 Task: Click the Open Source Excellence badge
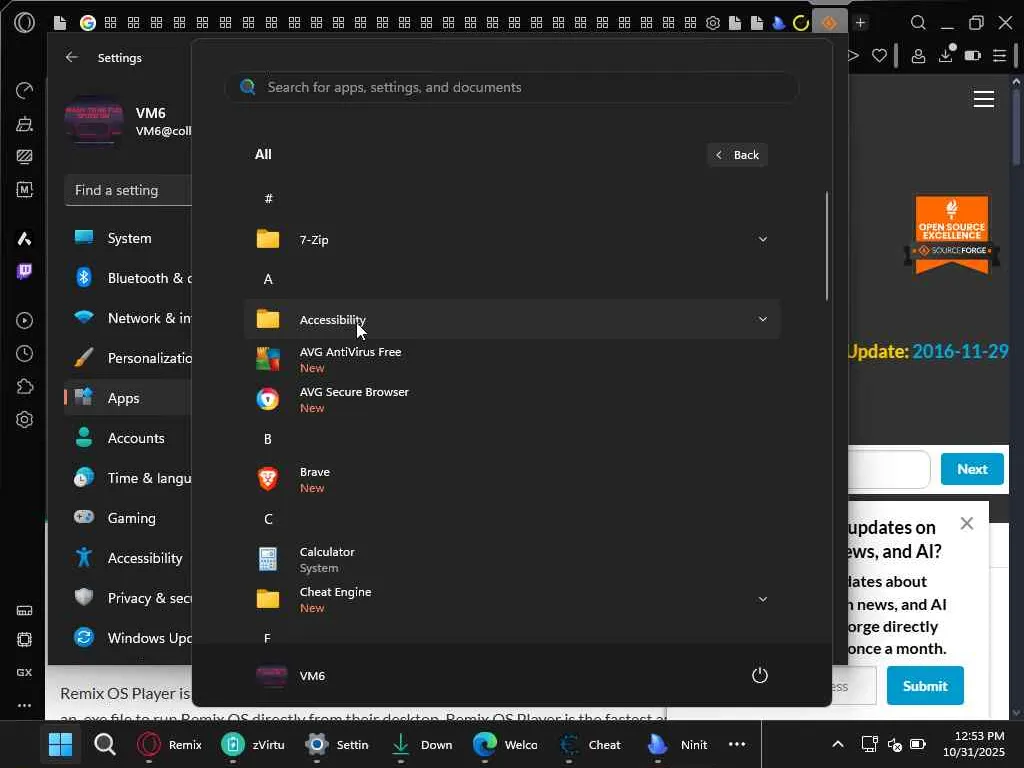[x=952, y=235]
